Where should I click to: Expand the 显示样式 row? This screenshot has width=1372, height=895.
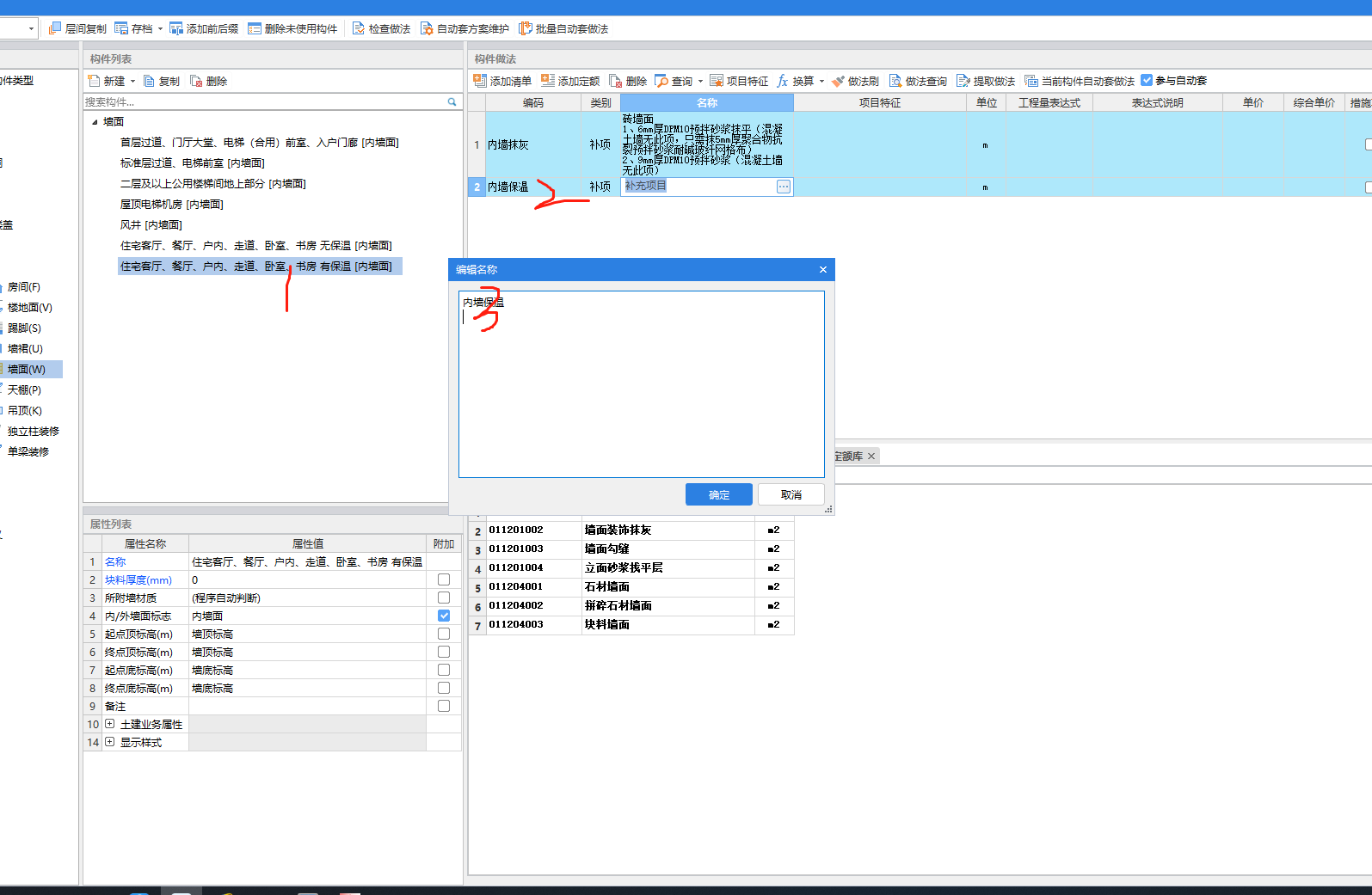click(x=110, y=742)
